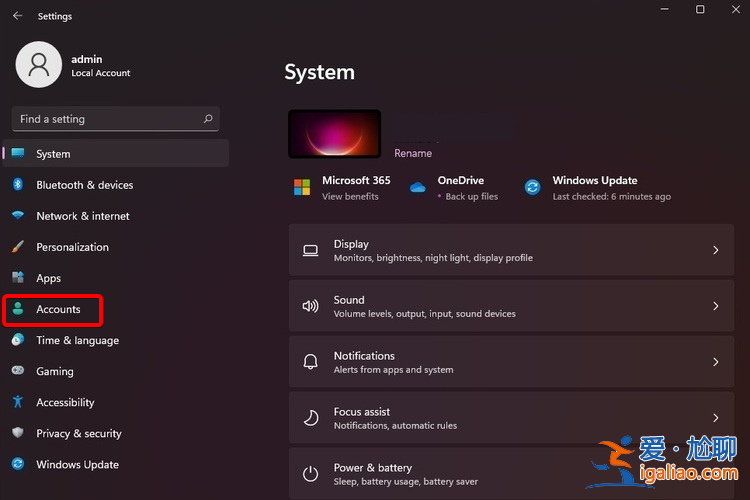Click the back arrow in Settings
750x500 pixels.
(18, 16)
